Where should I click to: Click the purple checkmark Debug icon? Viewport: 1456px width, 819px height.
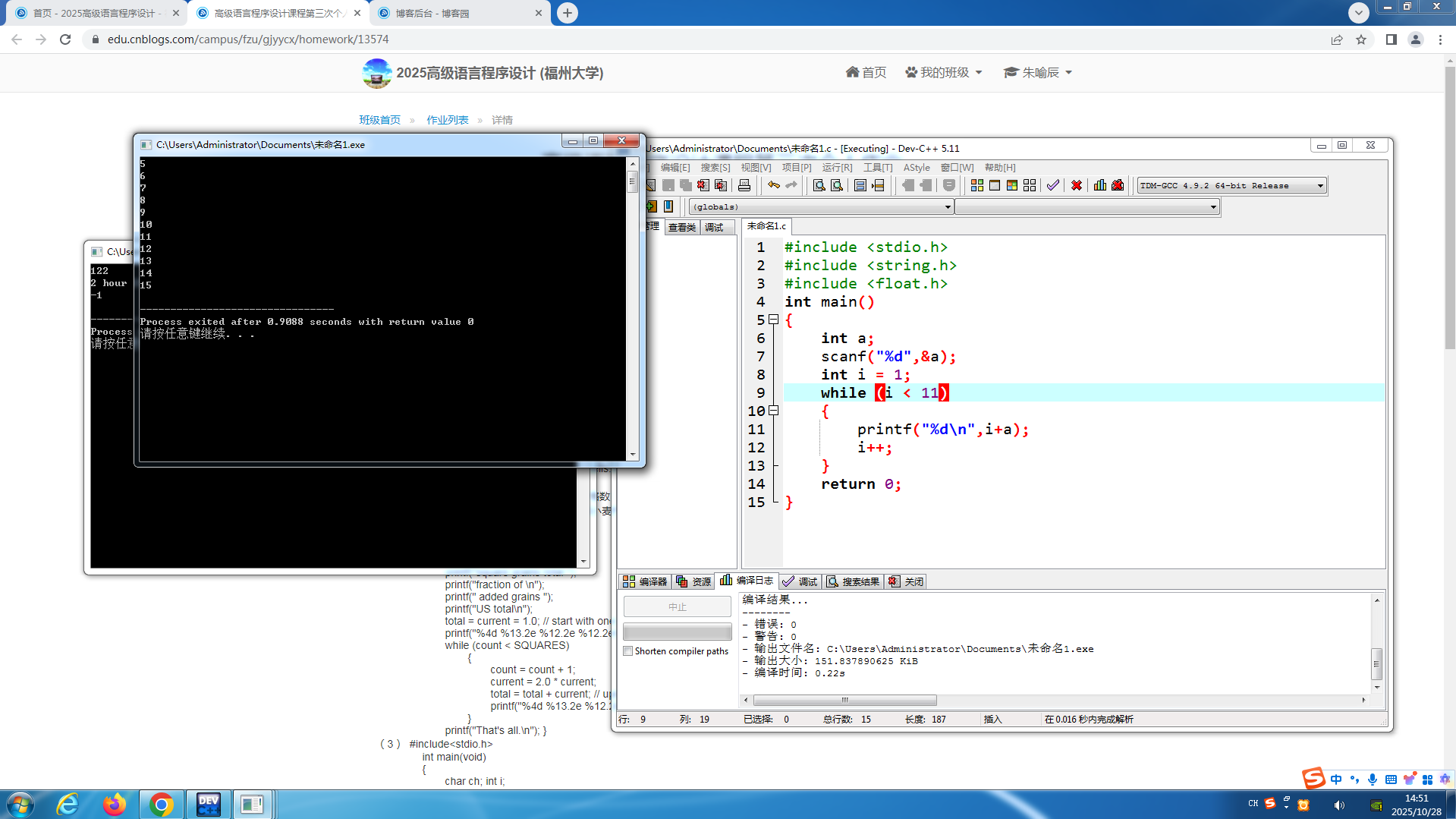(x=1053, y=185)
